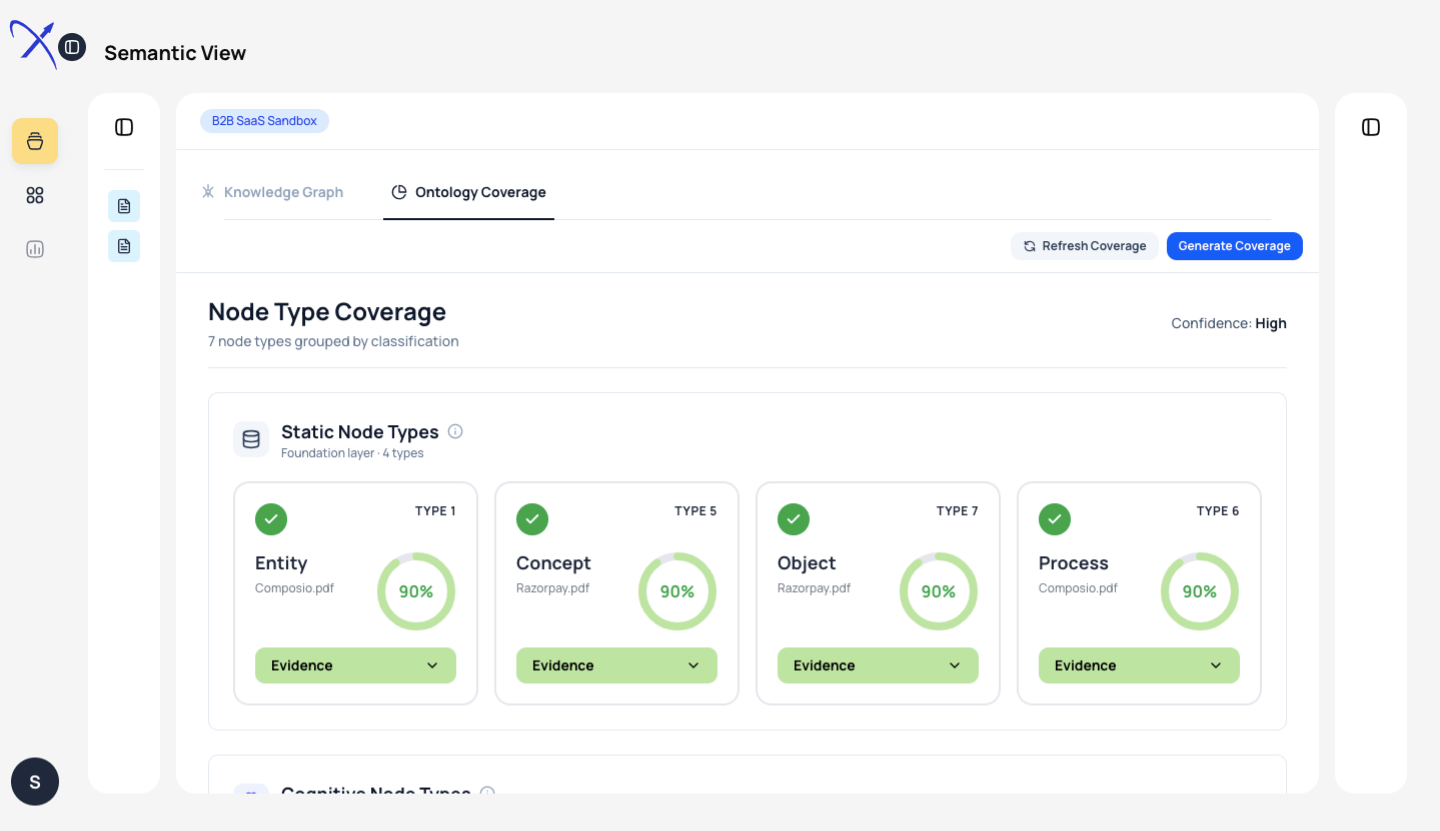1440x831 pixels.
Task: Expand Evidence for the Concept card
Action: (x=616, y=665)
